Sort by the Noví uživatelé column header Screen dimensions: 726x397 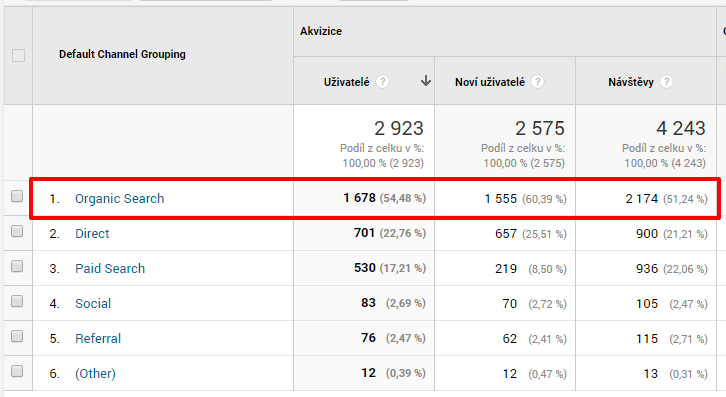point(490,82)
